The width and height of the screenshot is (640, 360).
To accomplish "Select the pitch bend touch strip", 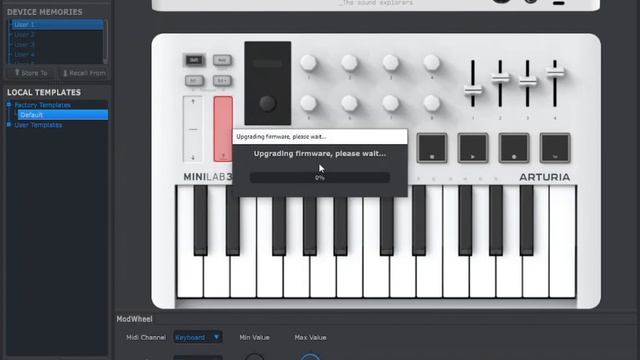I will [193, 129].
